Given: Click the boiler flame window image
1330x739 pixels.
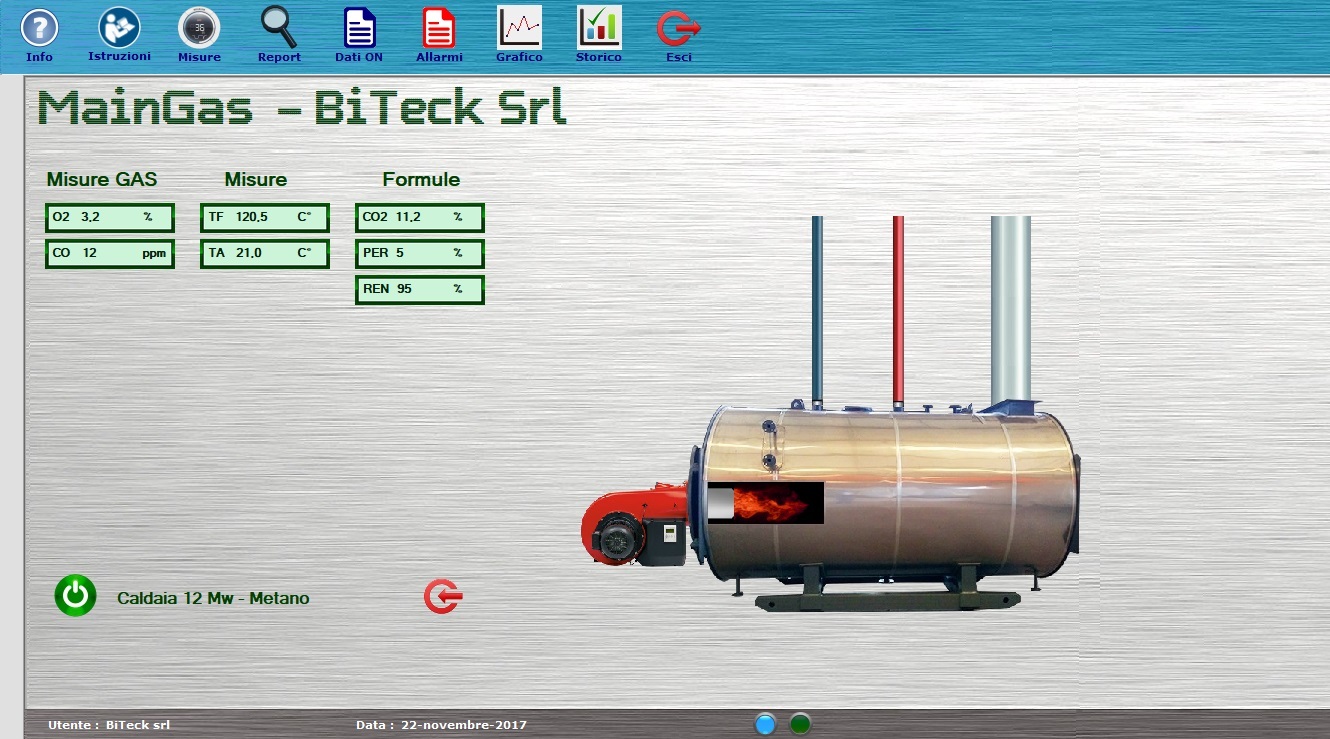Looking at the screenshot, I should coord(765,503).
